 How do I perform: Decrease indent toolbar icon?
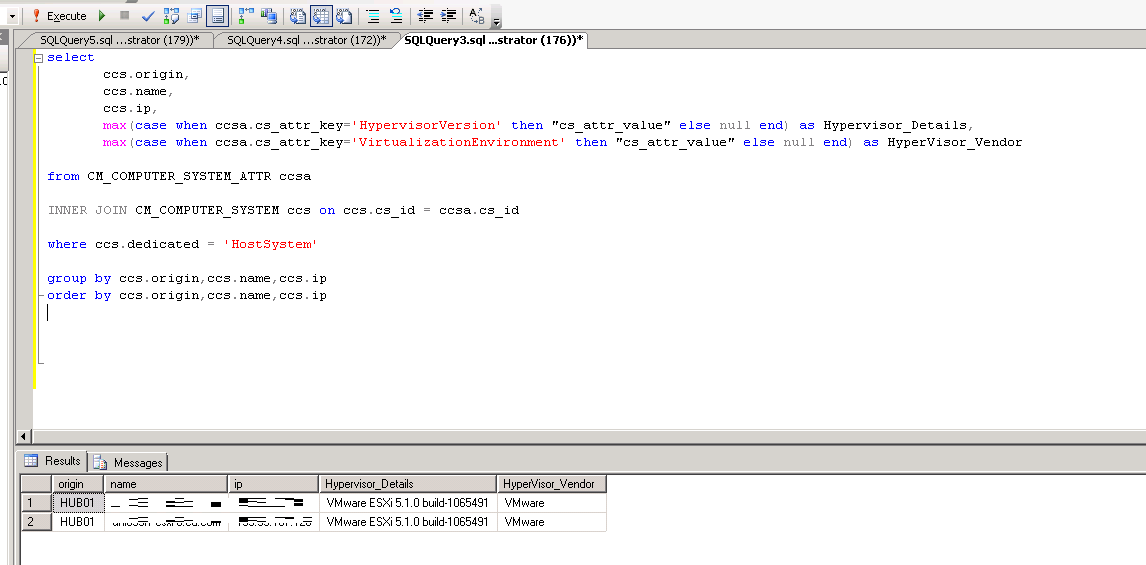[425, 15]
